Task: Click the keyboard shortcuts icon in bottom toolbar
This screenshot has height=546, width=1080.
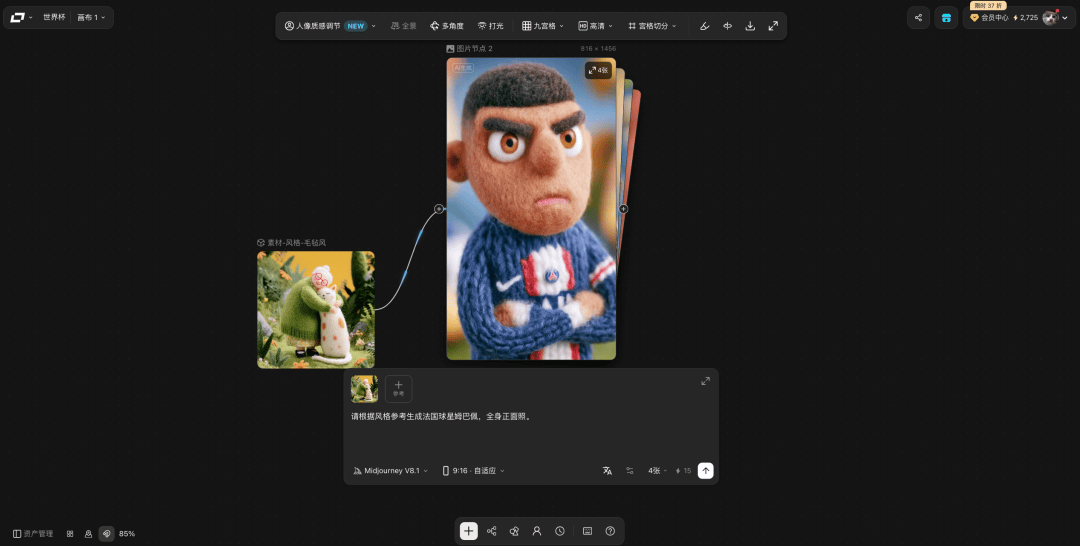Action: tap(588, 531)
